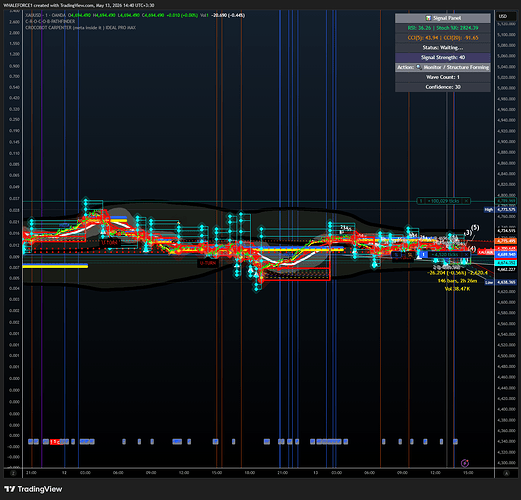Screen dimensions: 521x500
Task: Click the U-TURN label near 06:00 on 12th
Action: click(x=110, y=243)
